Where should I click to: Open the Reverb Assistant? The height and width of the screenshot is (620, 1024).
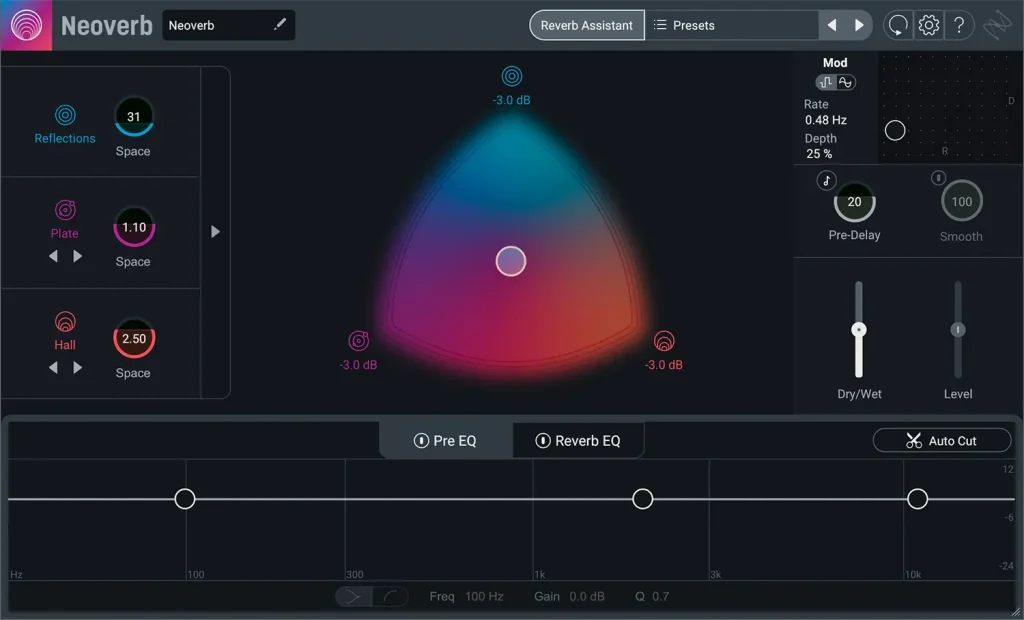click(586, 25)
